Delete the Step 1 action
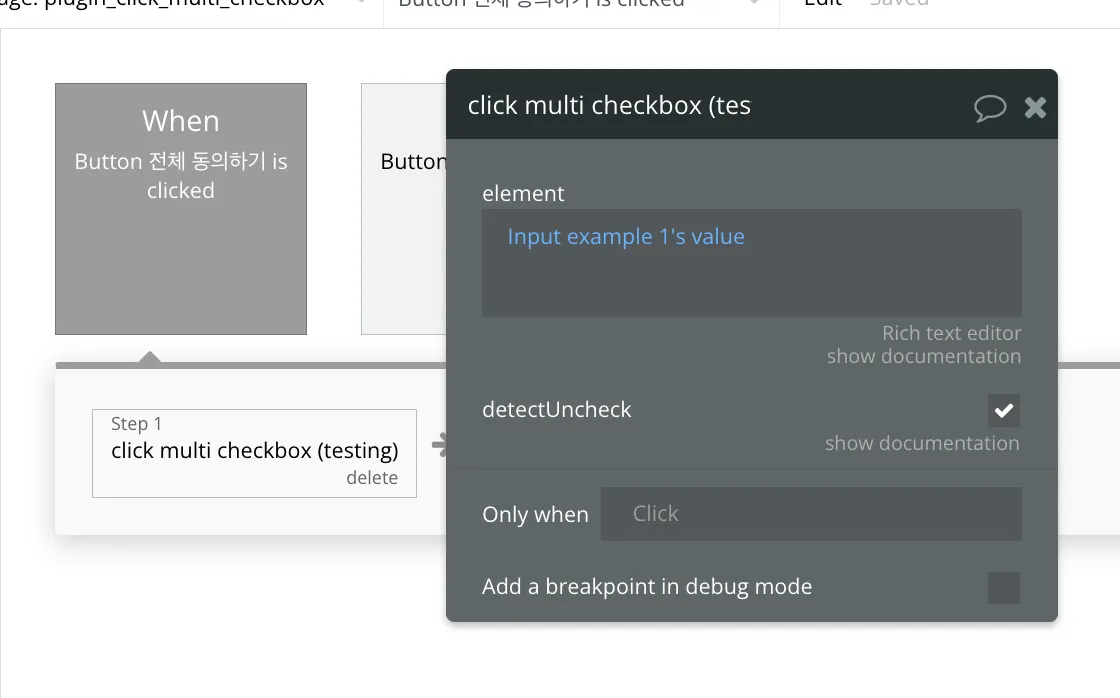The image size is (1120, 698). pos(372,478)
